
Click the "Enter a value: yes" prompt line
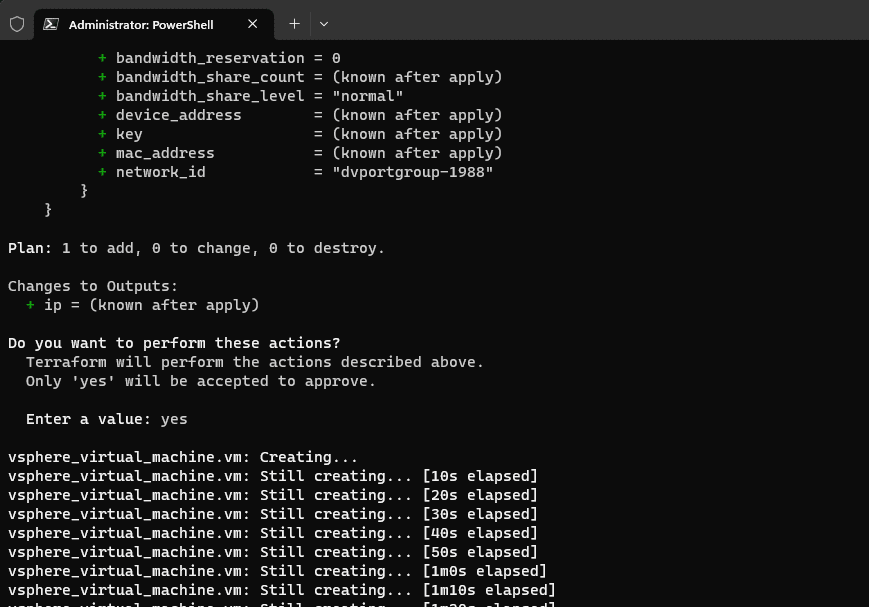click(106, 419)
